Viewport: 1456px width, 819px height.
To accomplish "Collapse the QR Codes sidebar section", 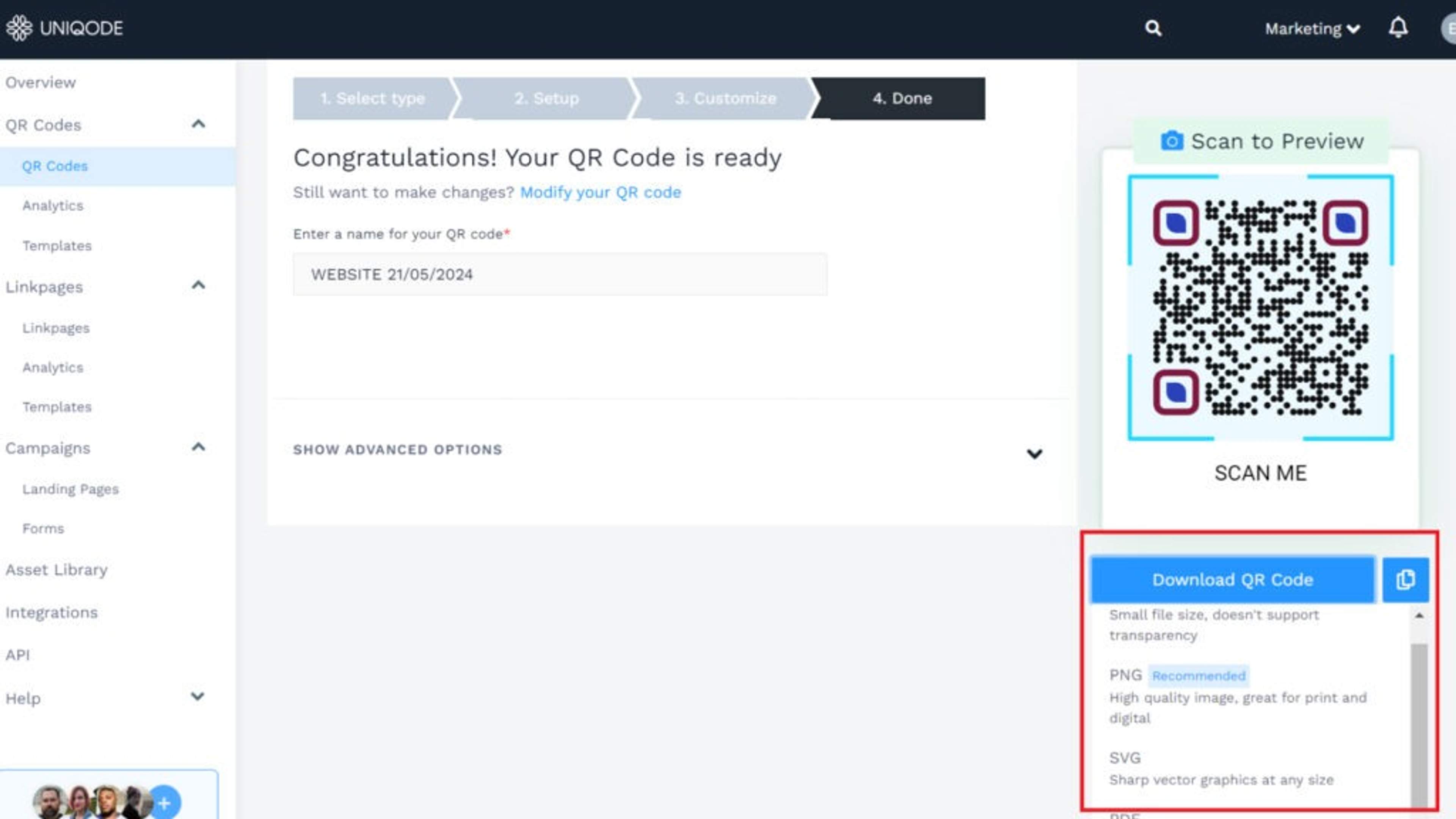I will point(198,124).
